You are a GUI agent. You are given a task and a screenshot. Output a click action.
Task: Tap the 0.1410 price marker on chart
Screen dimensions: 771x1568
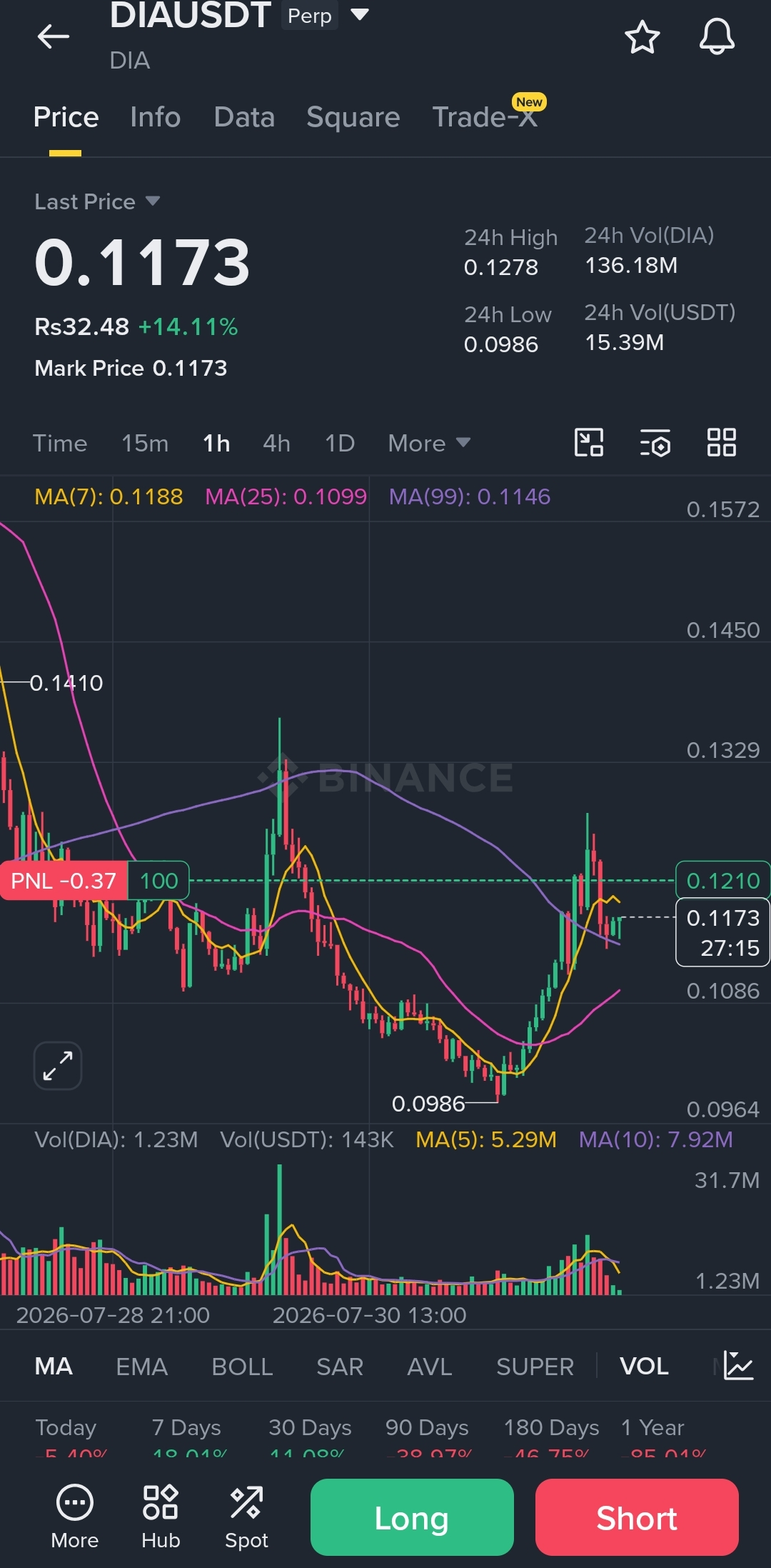(66, 683)
